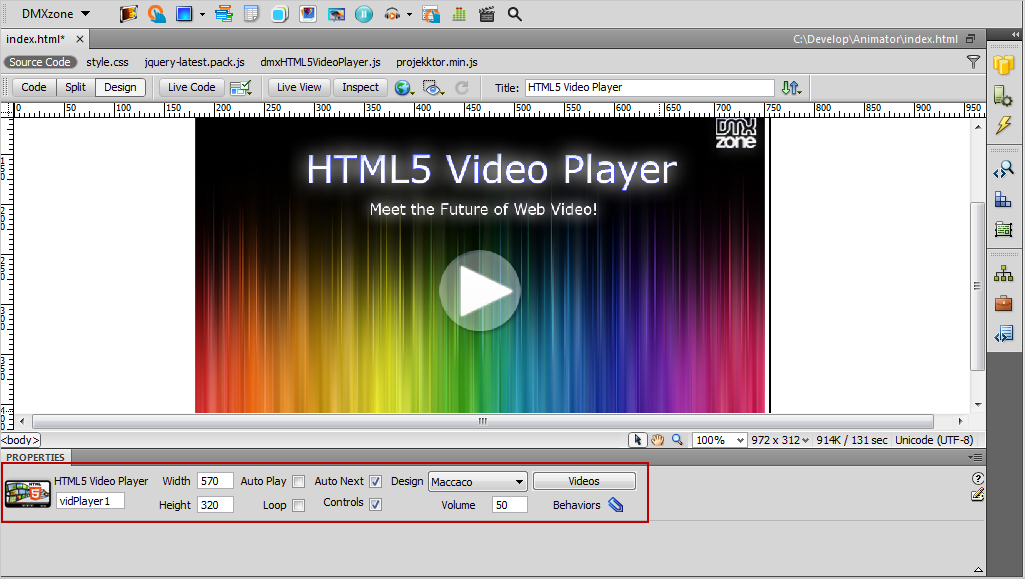Select the body tag in tag selector
Image resolution: width=1025 pixels, height=579 pixels.
(21, 440)
